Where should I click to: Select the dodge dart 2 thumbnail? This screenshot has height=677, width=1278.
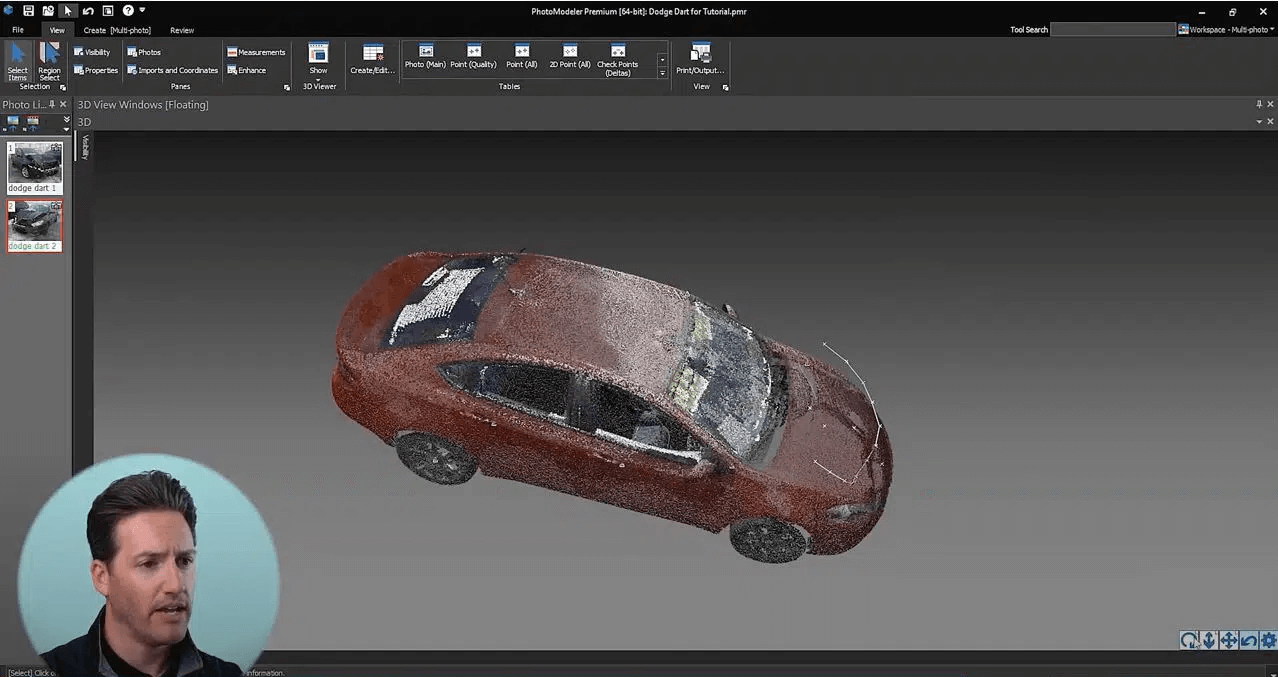tap(35, 226)
